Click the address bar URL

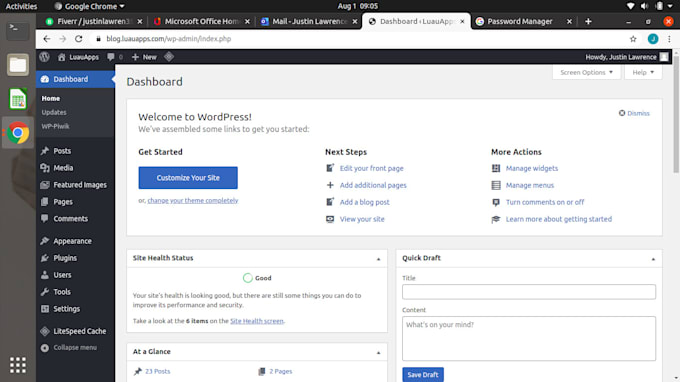[169, 39]
